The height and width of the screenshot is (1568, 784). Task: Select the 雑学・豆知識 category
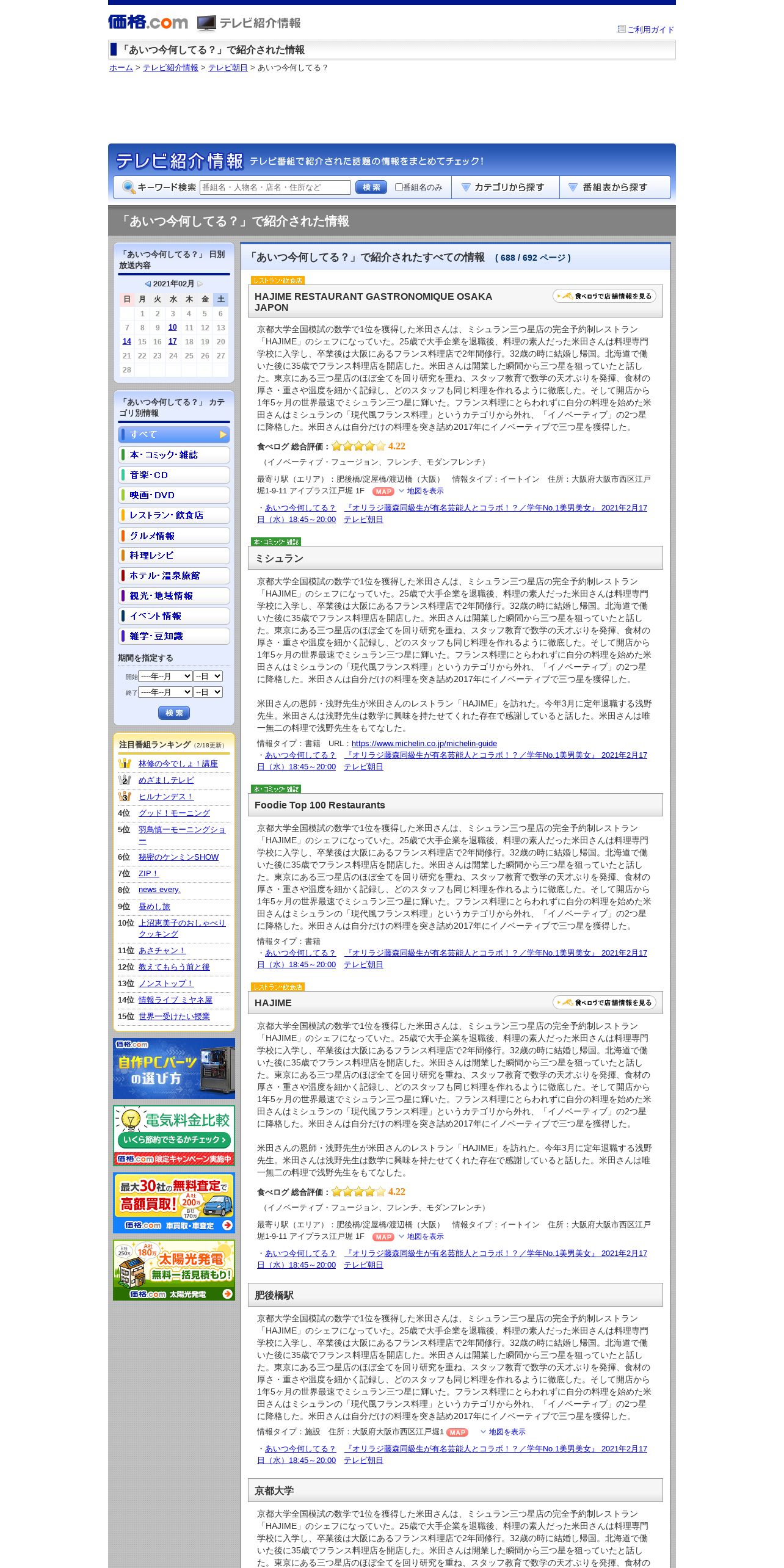pos(174,636)
